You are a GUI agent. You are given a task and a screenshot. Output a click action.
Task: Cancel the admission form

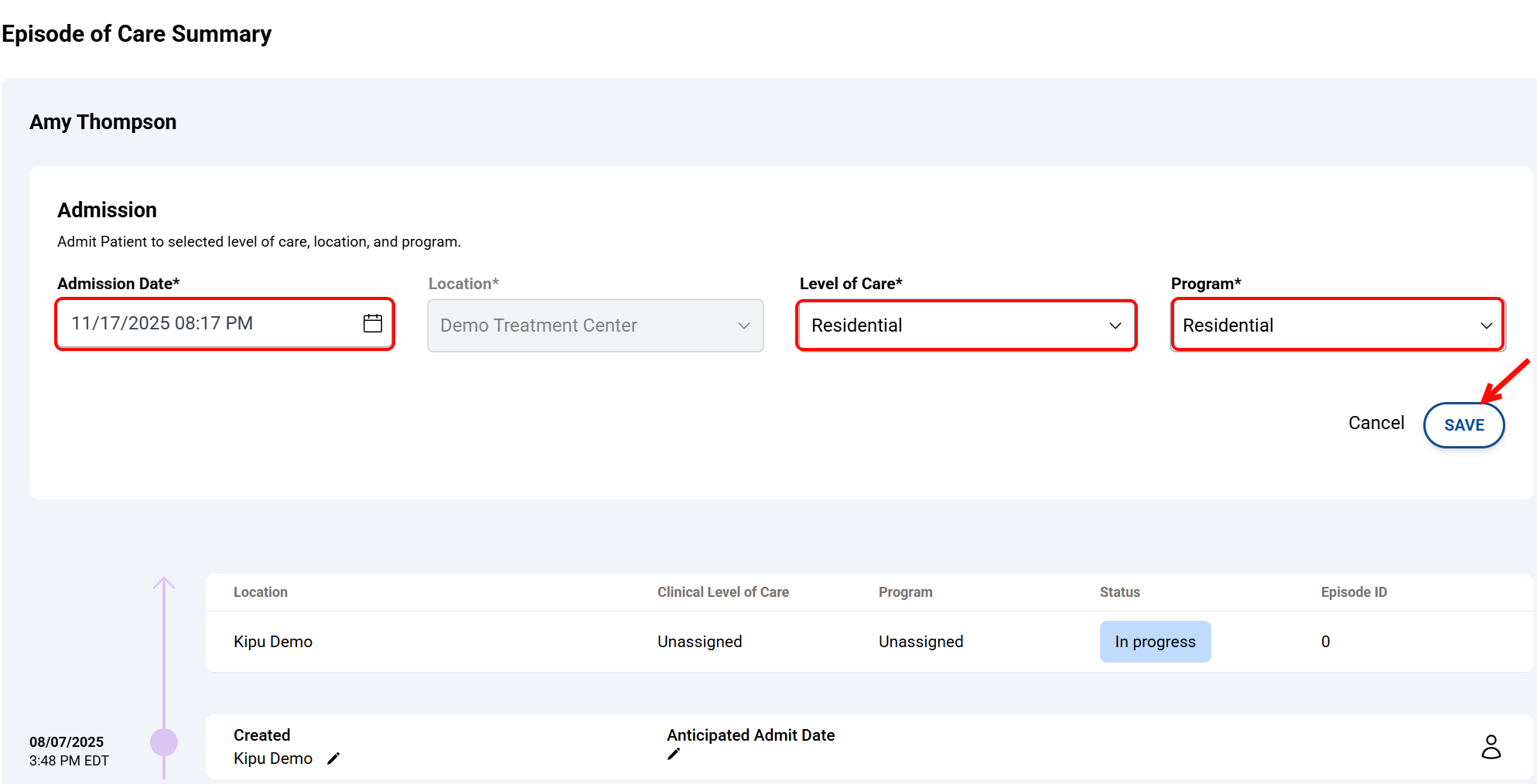pos(1375,423)
